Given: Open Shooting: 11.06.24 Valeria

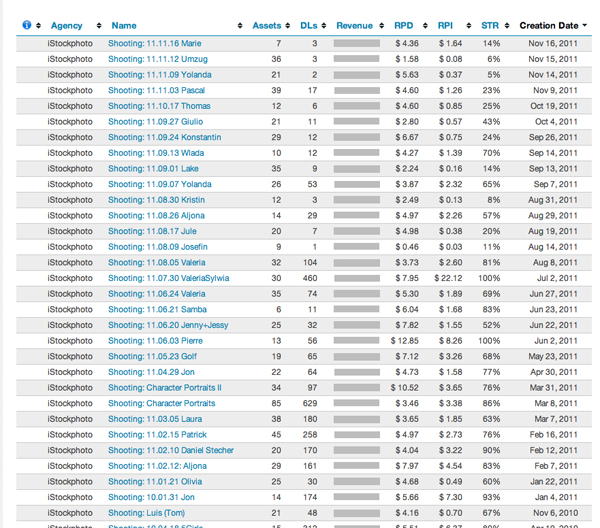Looking at the screenshot, I should (x=157, y=294).
